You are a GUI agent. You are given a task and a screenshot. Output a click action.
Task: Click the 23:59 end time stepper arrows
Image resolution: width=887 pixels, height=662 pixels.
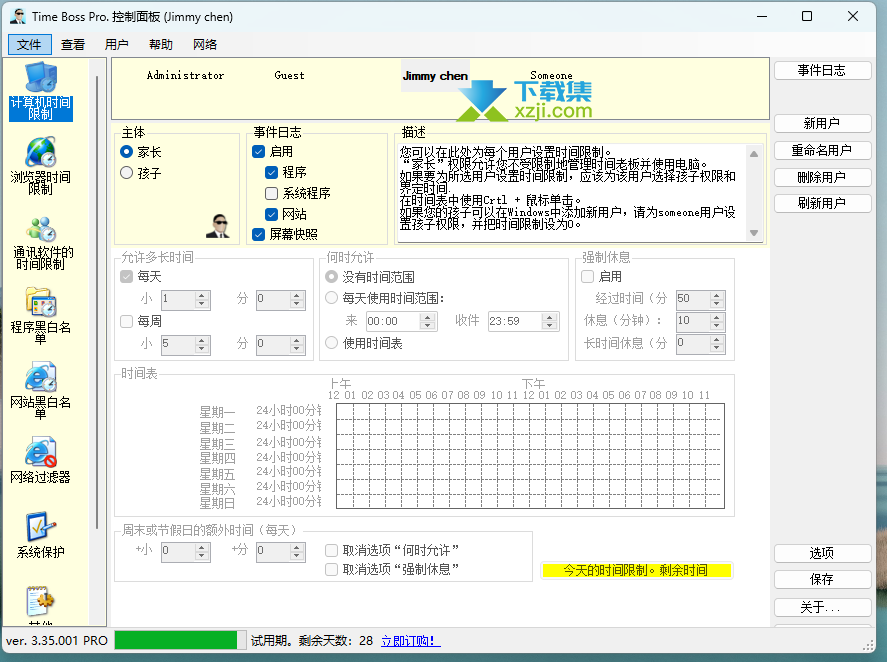(x=549, y=321)
